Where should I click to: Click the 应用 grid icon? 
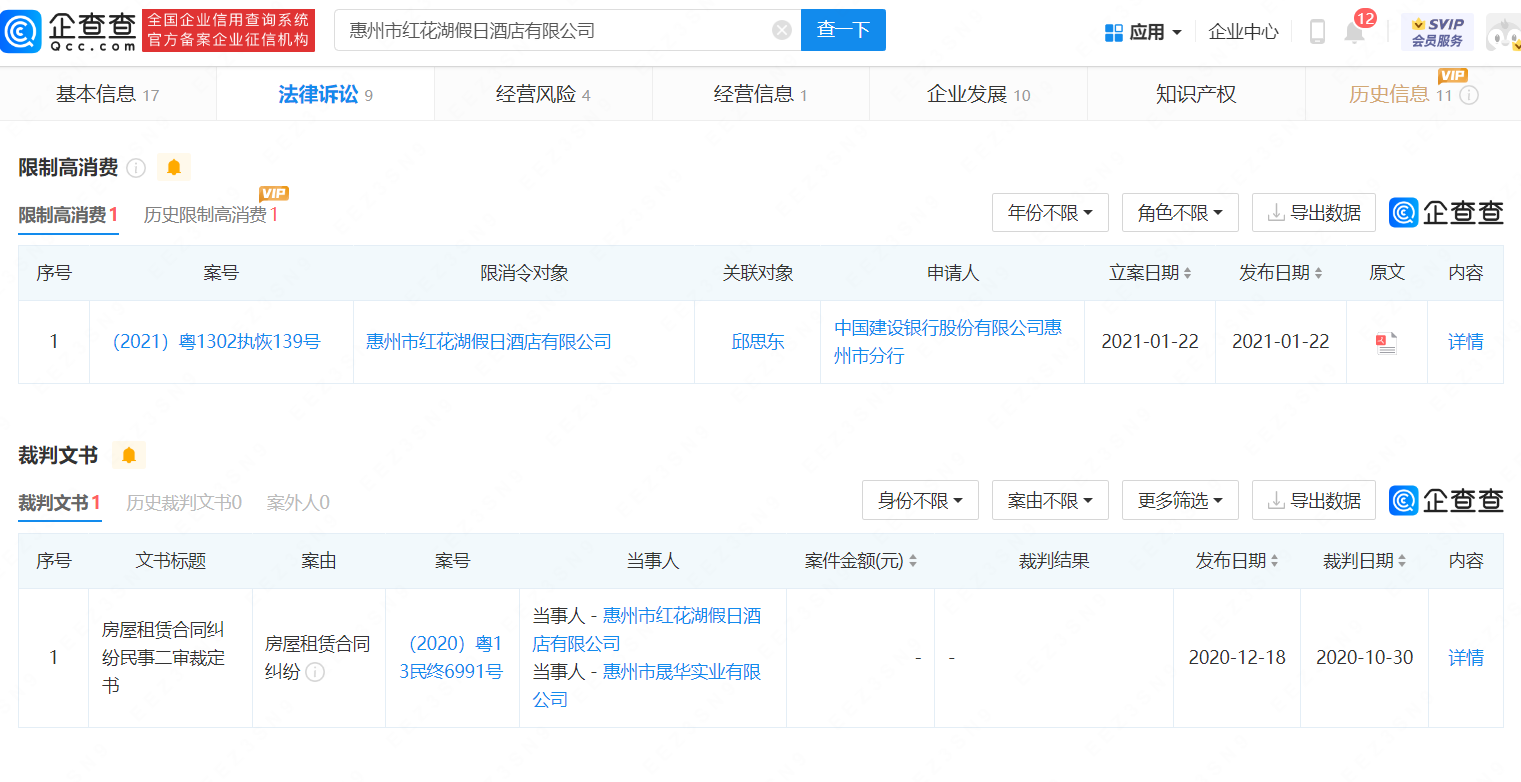click(x=1114, y=32)
